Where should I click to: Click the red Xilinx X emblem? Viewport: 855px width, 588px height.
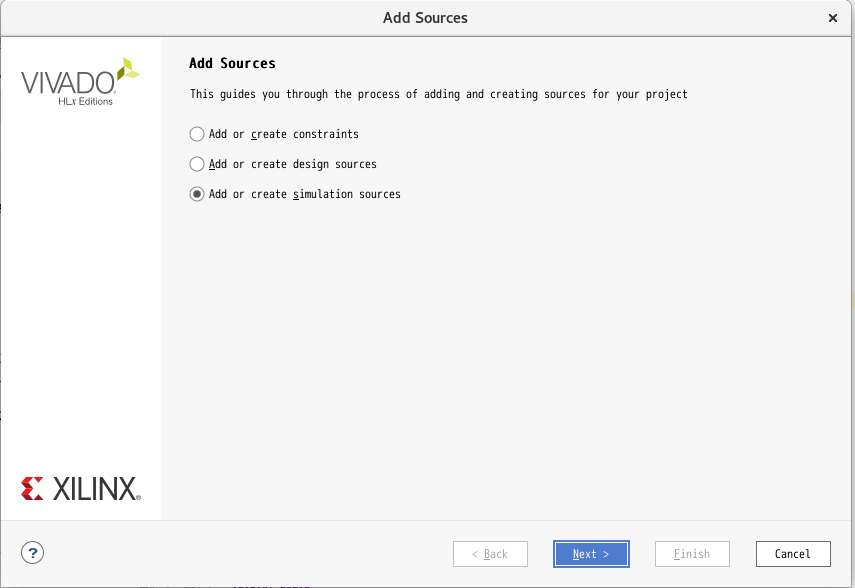pos(32,488)
